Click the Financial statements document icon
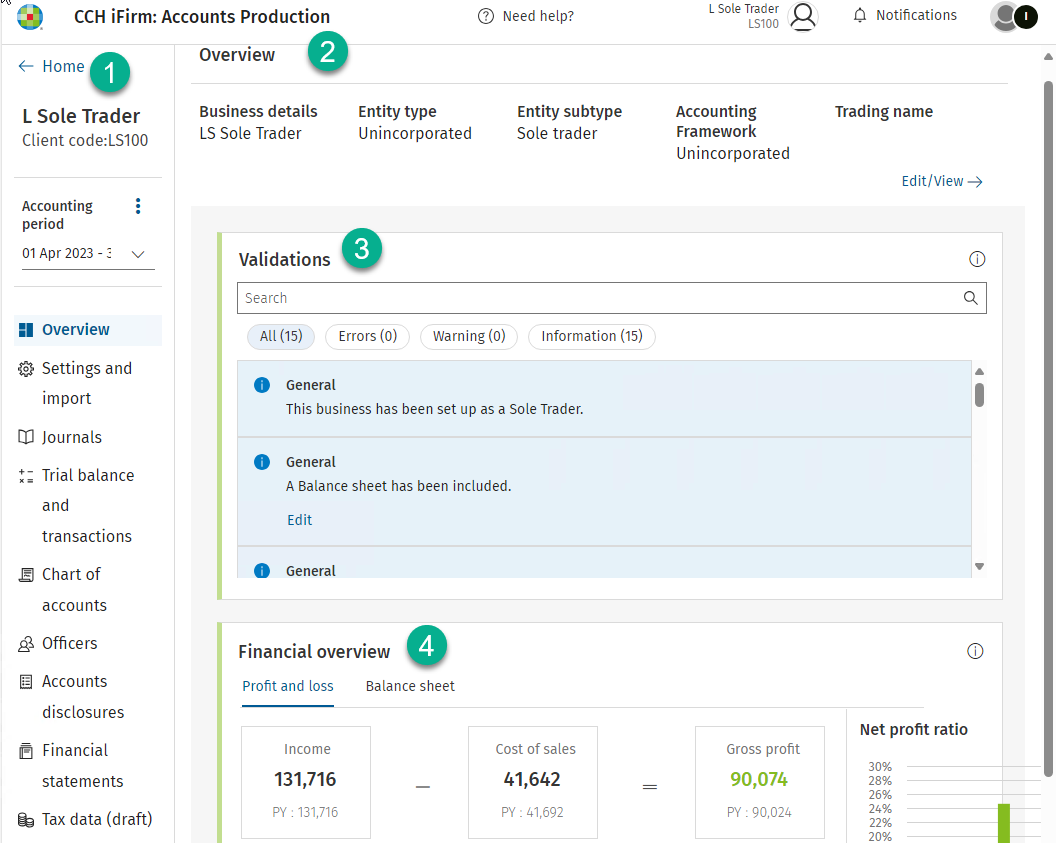The height and width of the screenshot is (843, 1056). pyautogui.click(x=26, y=751)
